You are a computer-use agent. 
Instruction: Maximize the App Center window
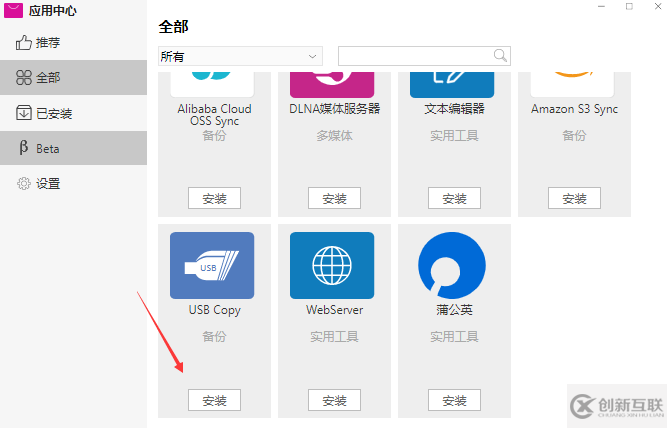click(629, 6)
